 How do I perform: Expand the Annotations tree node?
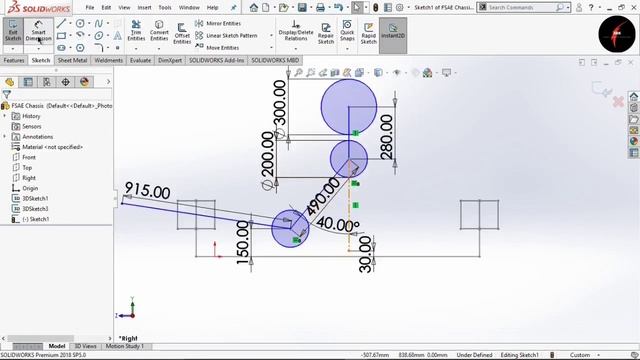coord(5,137)
